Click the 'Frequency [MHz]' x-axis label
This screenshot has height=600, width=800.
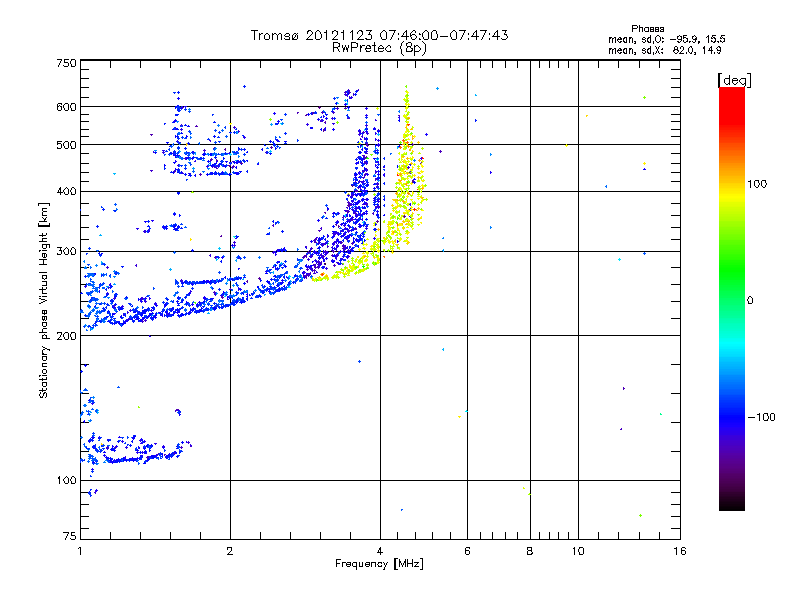[x=379, y=564]
